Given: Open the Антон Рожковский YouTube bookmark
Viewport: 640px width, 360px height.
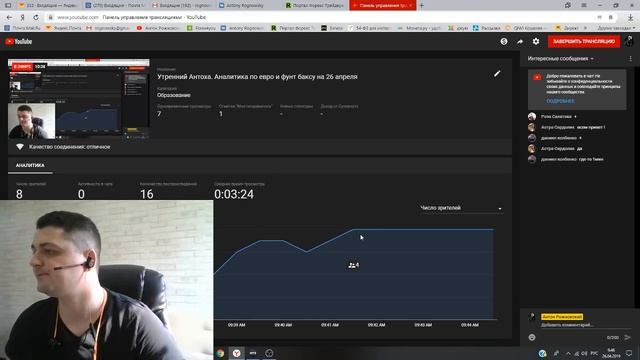Looking at the screenshot, I should click(x=159, y=28).
